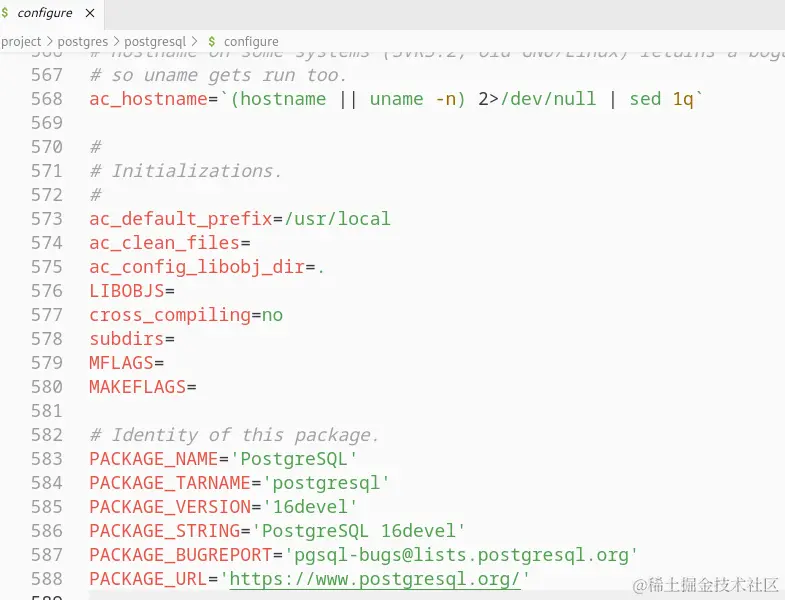The width and height of the screenshot is (785, 600).
Task: Click line number 568 in gutter
Action: tap(47, 99)
